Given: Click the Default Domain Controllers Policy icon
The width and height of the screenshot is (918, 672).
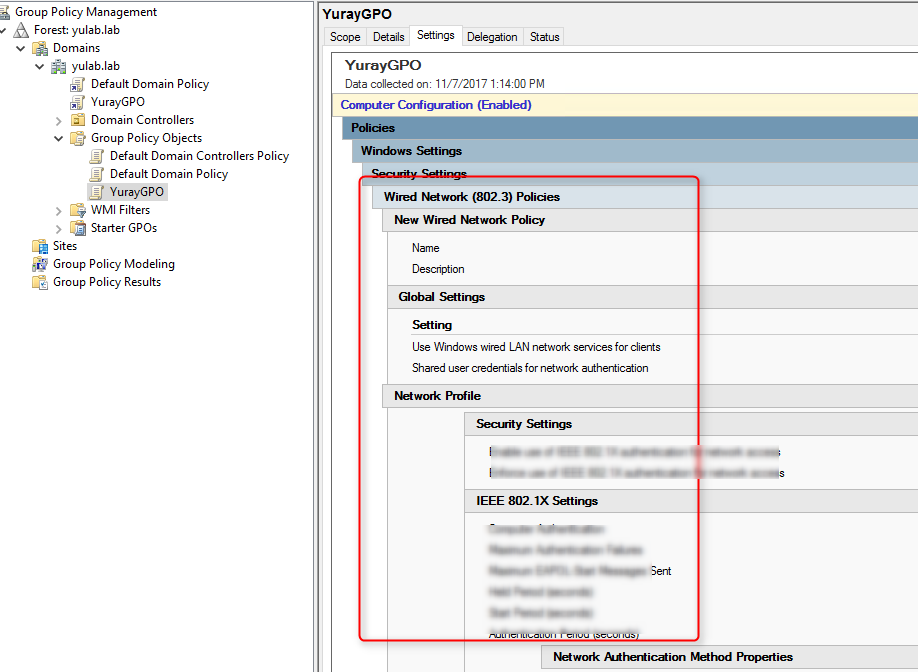Looking at the screenshot, I should (x=97, y=156).
